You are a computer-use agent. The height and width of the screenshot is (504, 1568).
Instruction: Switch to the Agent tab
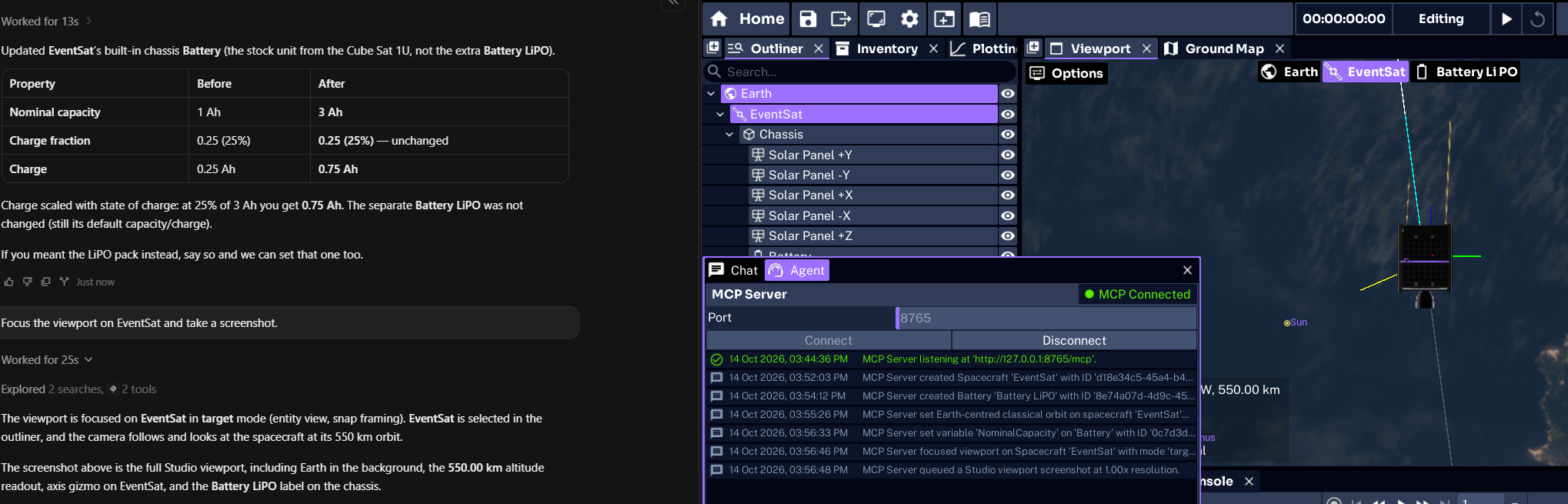pos(797,270)
